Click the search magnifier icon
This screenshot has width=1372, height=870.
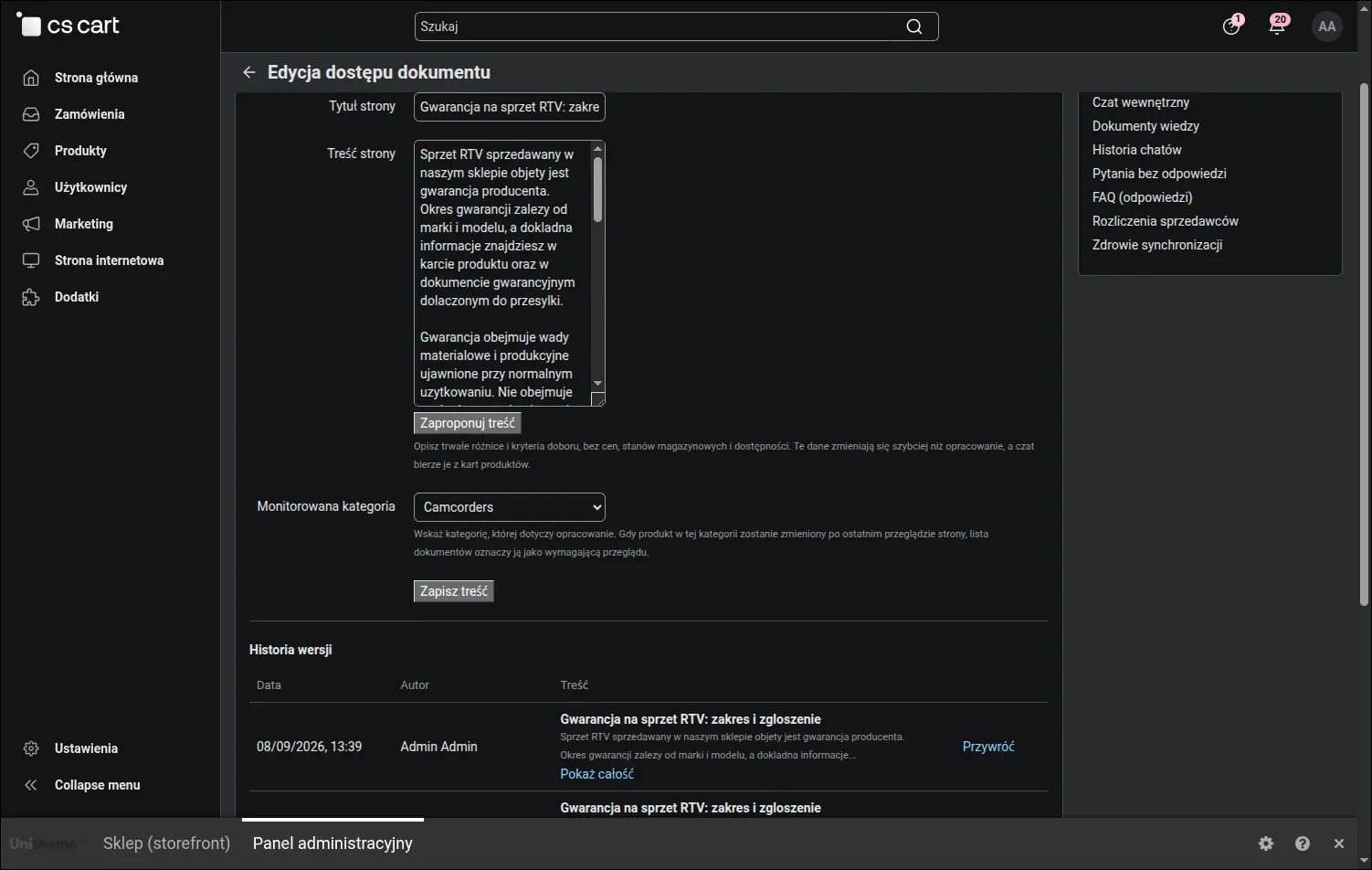point(914,27)
